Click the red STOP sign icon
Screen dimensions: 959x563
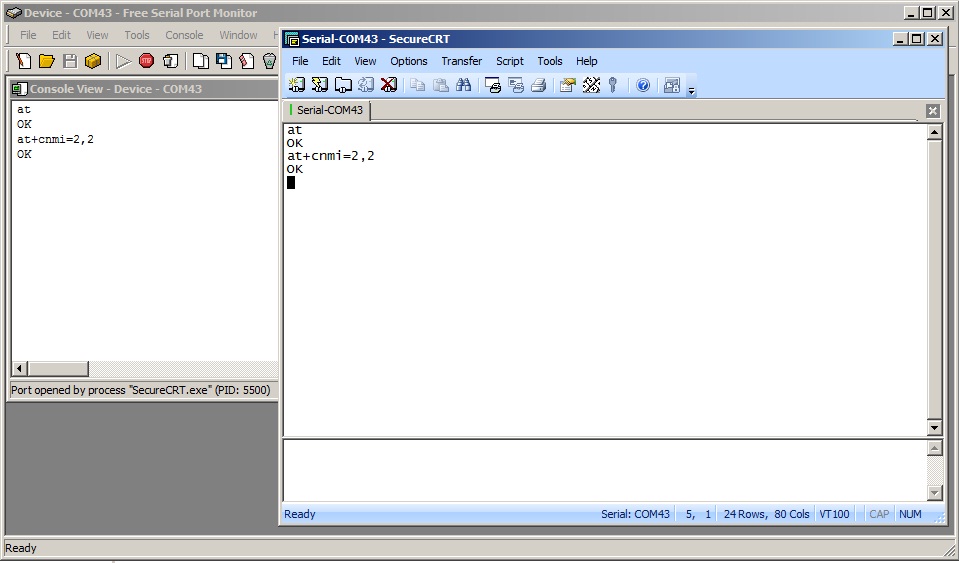click(146, 61)
